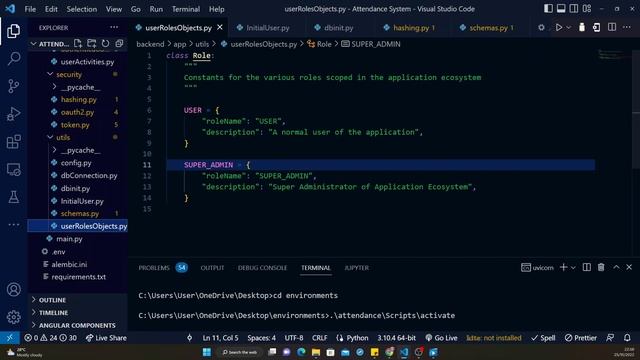Click Go Live in status bar
Screen dimensions: 640x360
pos(441,338)
